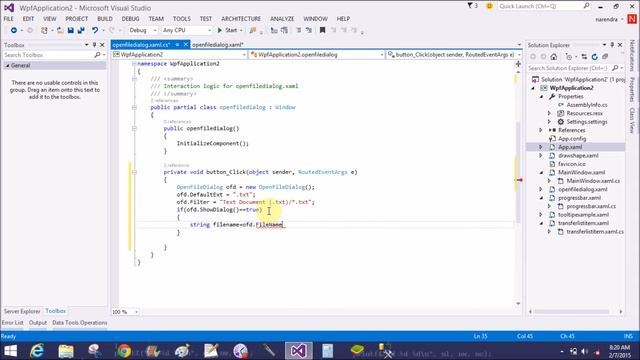Open the FILE menu
Image resolution: width=640 pixels, height=360 pixels.
(9, 19)
